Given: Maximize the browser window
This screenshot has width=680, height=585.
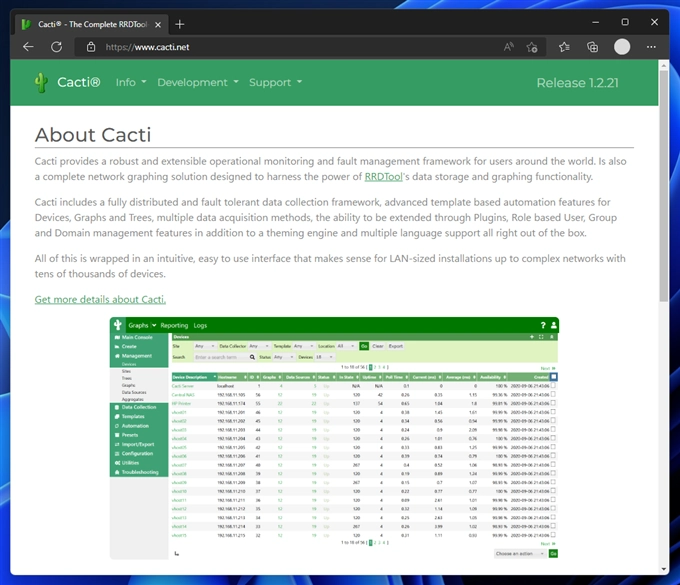Looking at the screenshot, I should click(625, 22).
